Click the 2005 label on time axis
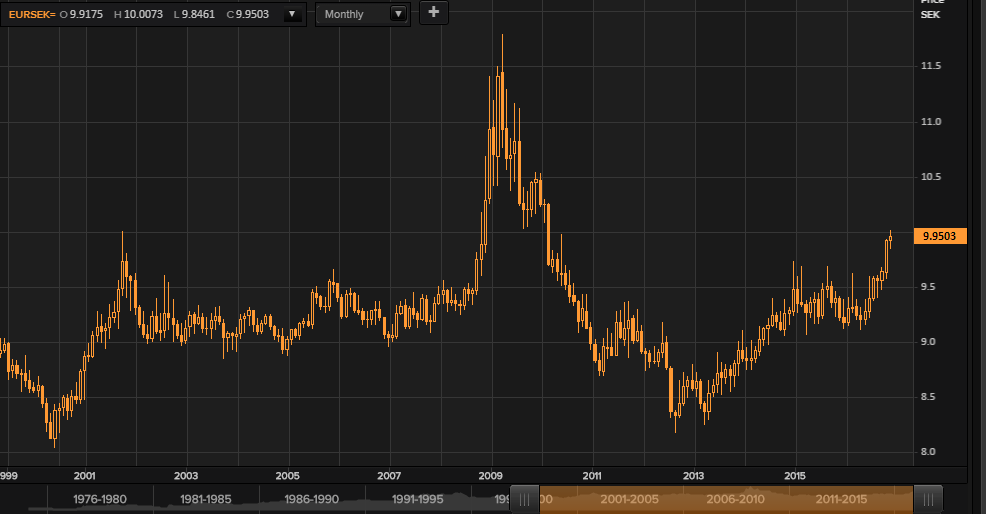986x514 pixels. 287,476
